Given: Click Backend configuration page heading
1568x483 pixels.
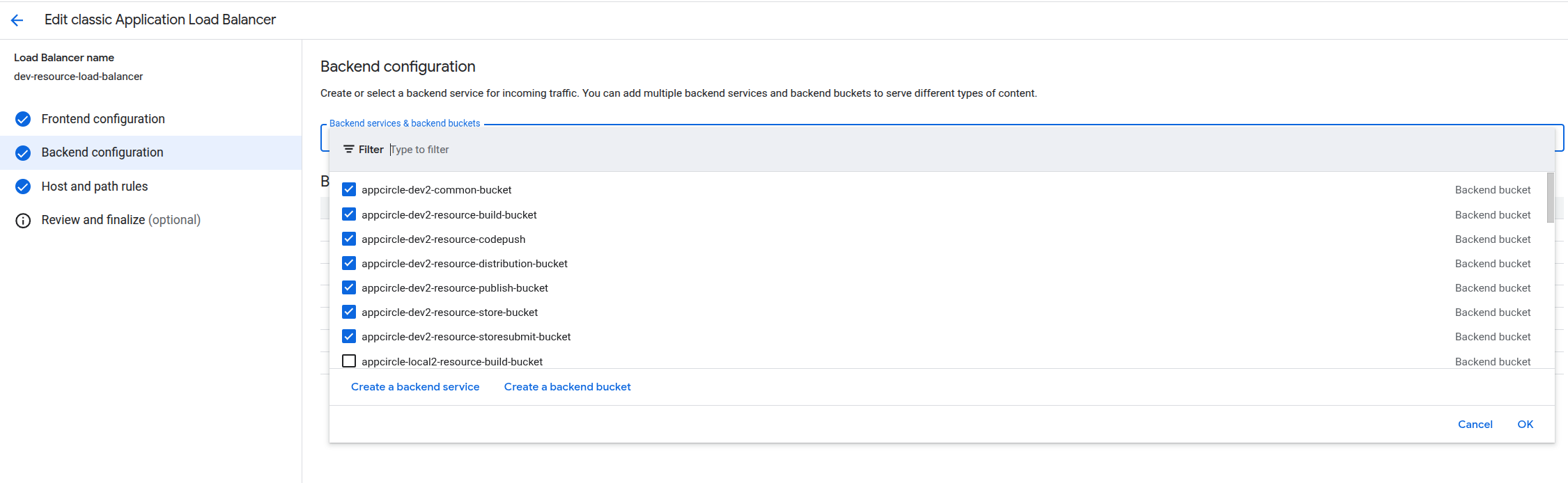Looking at the screenshot, I should tap(398, 67).
